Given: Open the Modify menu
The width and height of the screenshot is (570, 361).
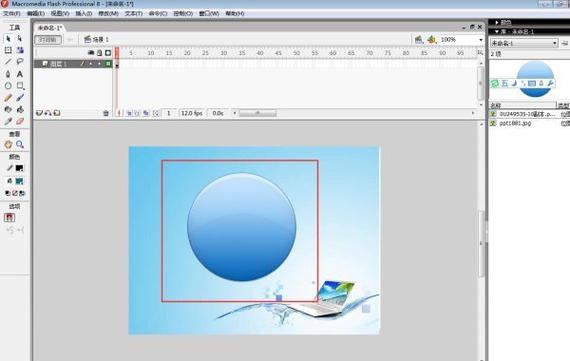Looking at the screenshot, I should coord(108,13).
